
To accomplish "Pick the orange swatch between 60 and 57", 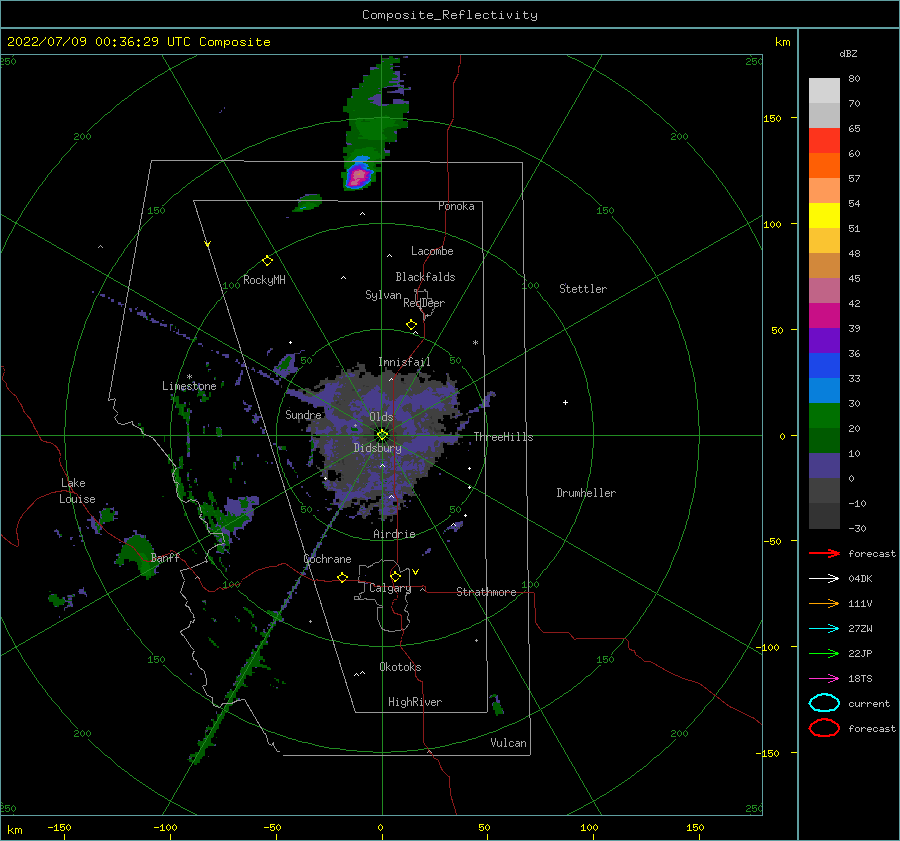I will pos(824,165).
